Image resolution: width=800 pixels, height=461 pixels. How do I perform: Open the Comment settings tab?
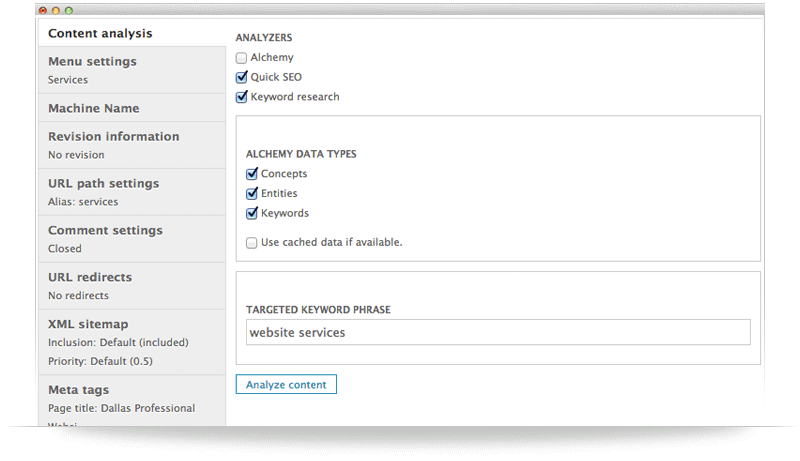point(132,239)
